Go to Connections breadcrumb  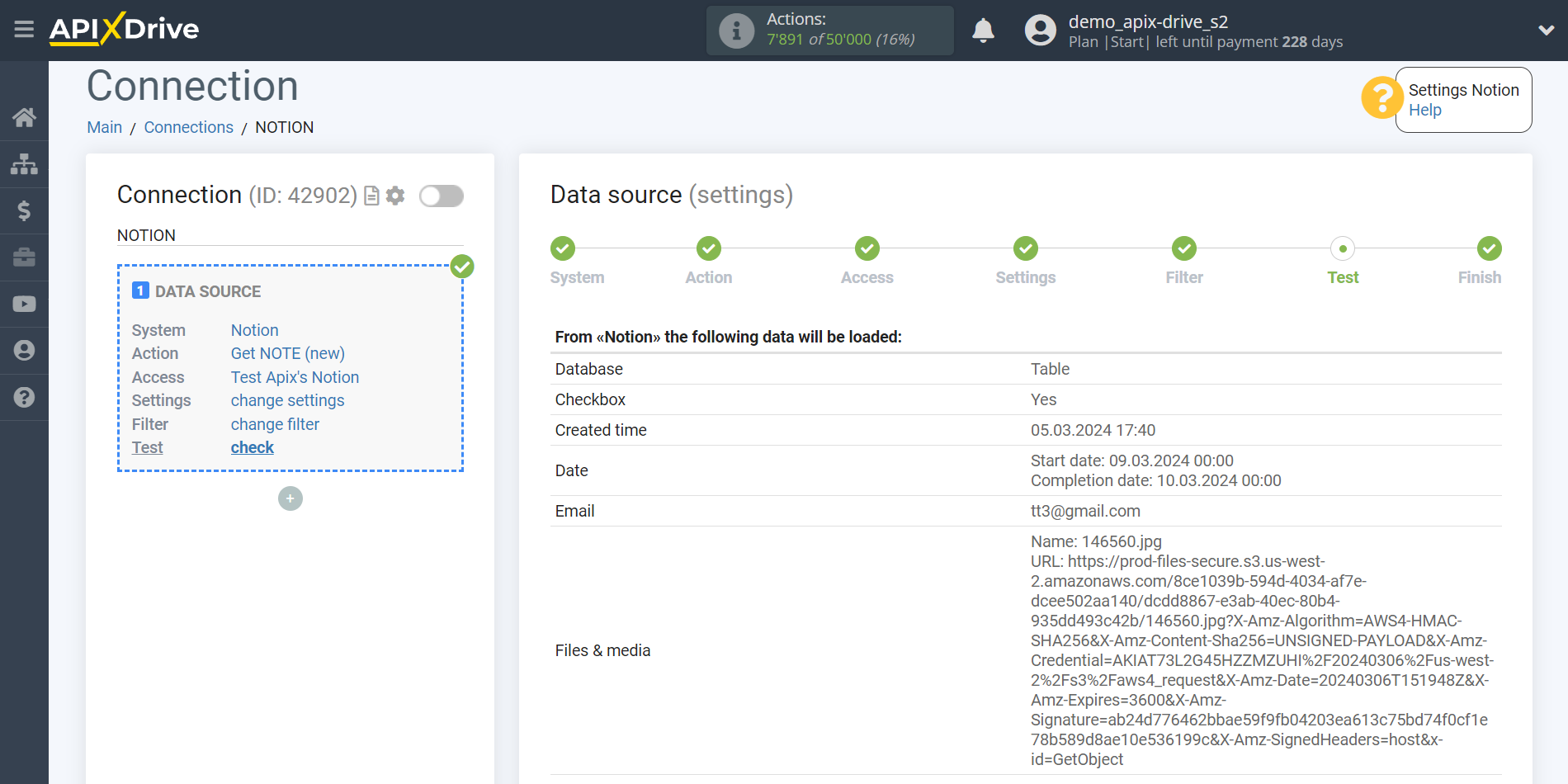(189, 127)
